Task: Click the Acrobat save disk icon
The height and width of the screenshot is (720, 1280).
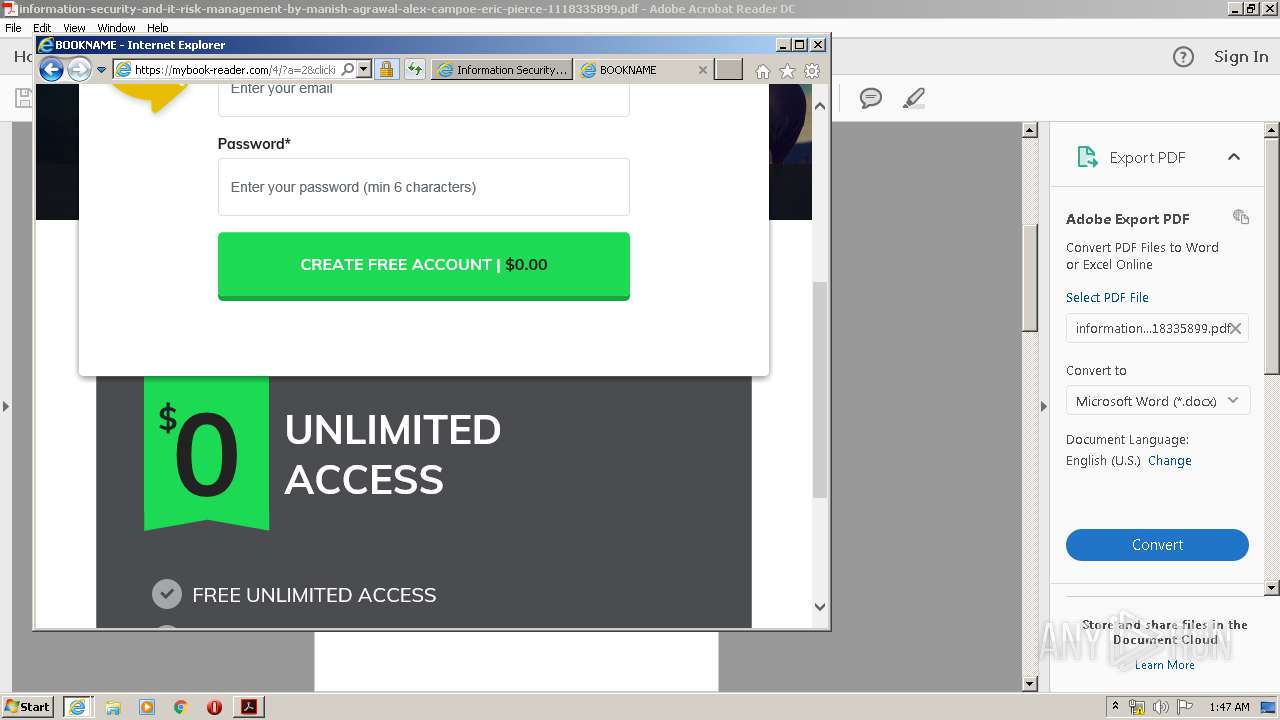Action: (22, 98)
